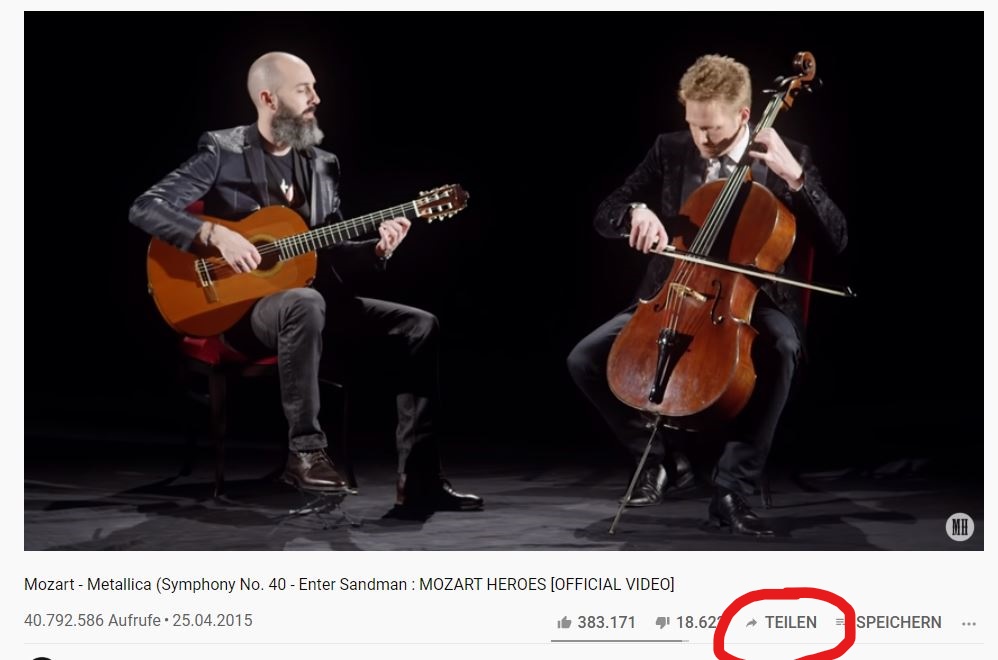Click the MH channel watermark in video

[960, 527]
